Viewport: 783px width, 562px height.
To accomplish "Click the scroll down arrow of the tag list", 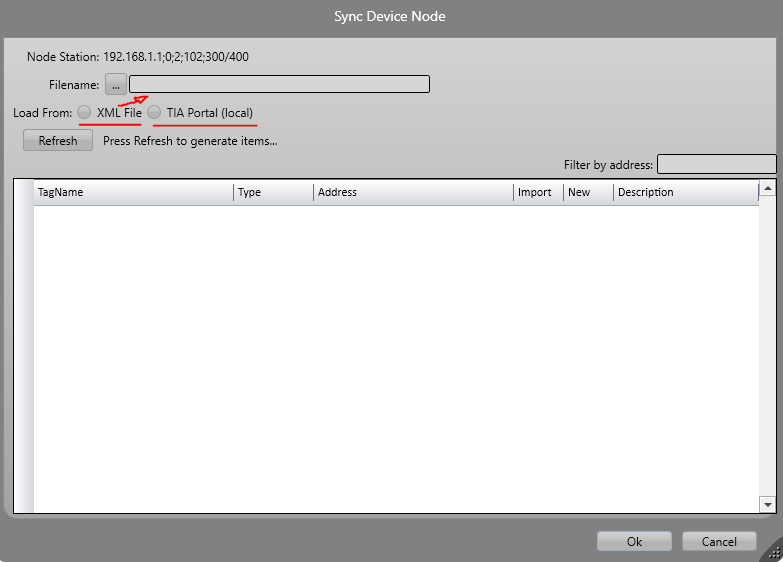I will coord(768,505).
